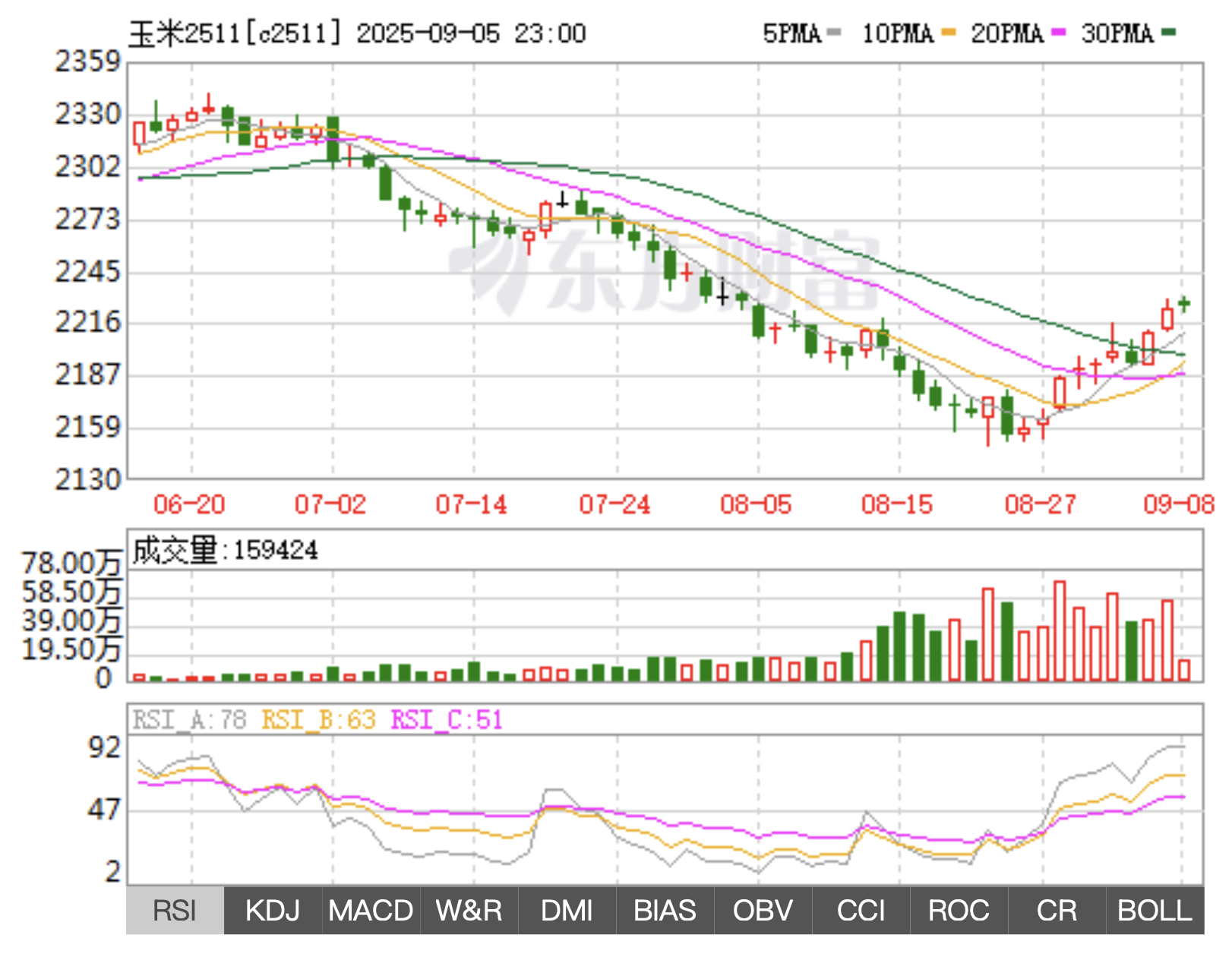Open the W&R indicator tab

click(x=469, y=910)
